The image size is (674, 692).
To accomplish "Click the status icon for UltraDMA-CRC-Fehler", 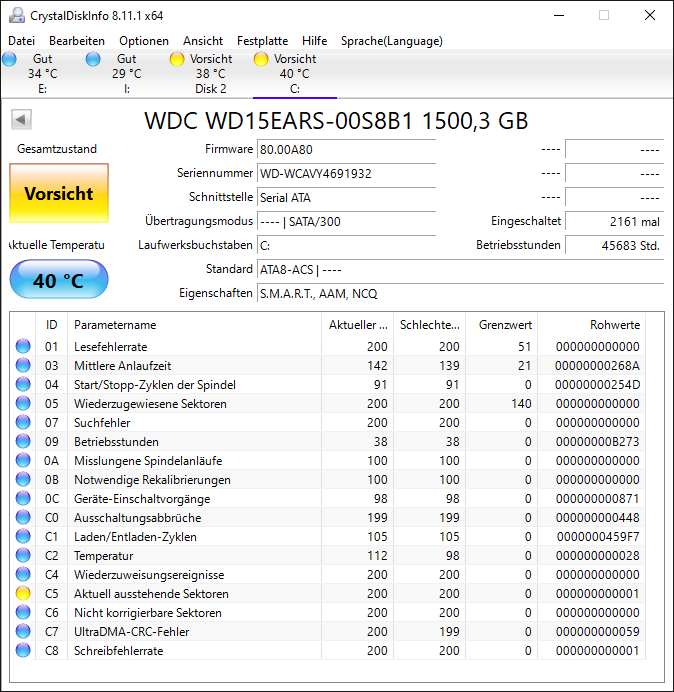I will 23,631.
